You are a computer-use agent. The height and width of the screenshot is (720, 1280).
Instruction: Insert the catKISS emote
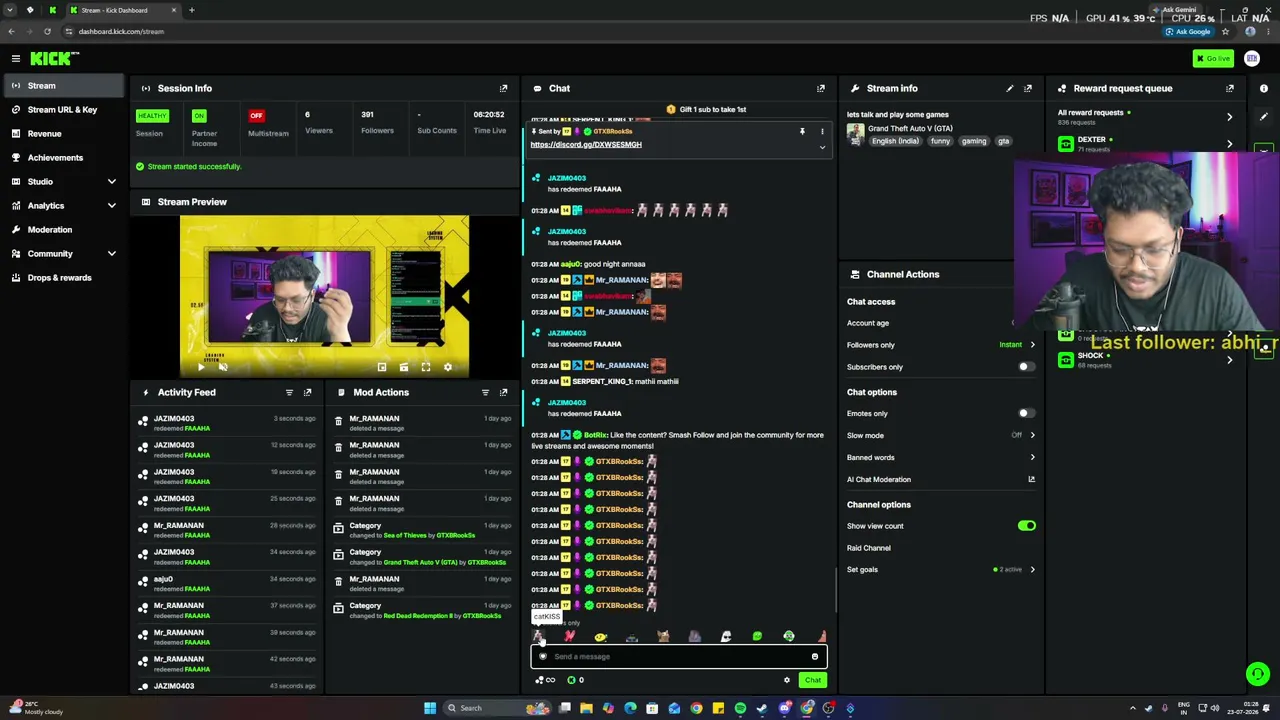[538, 636]
